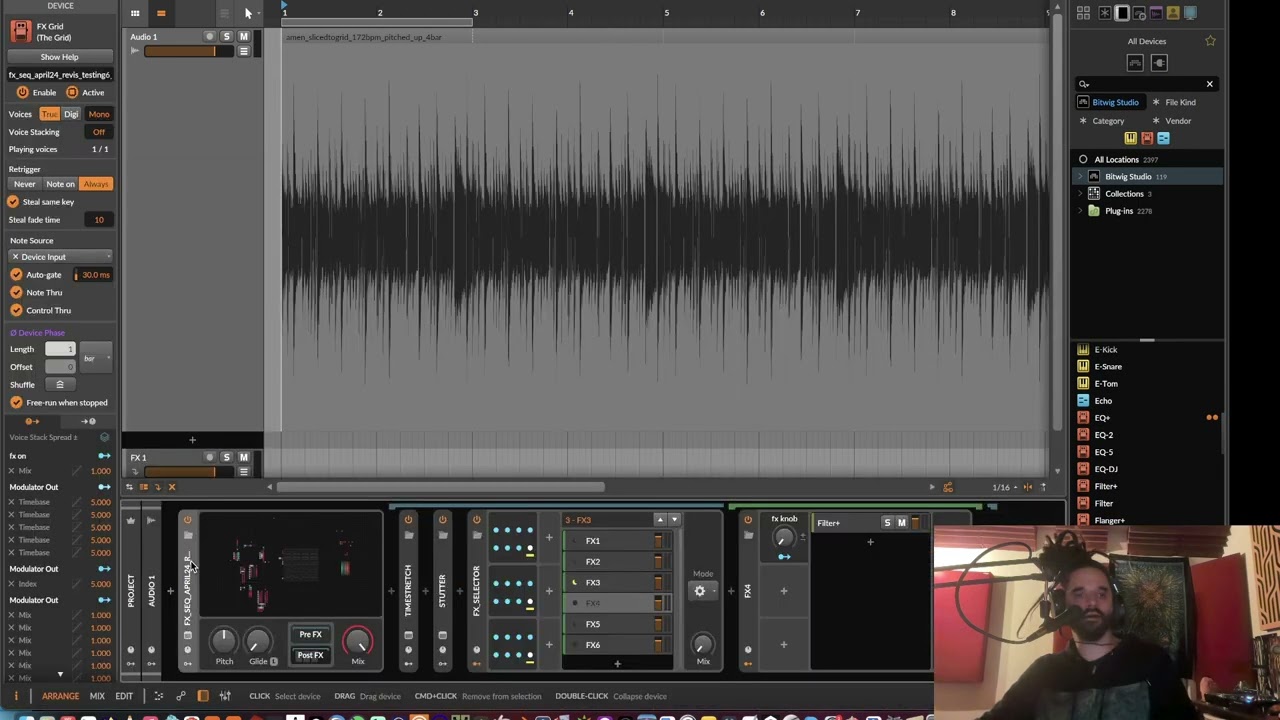This screenshot has height=720, width=1280.
Task: Click Steal fade time value 10
Action: 99,220
